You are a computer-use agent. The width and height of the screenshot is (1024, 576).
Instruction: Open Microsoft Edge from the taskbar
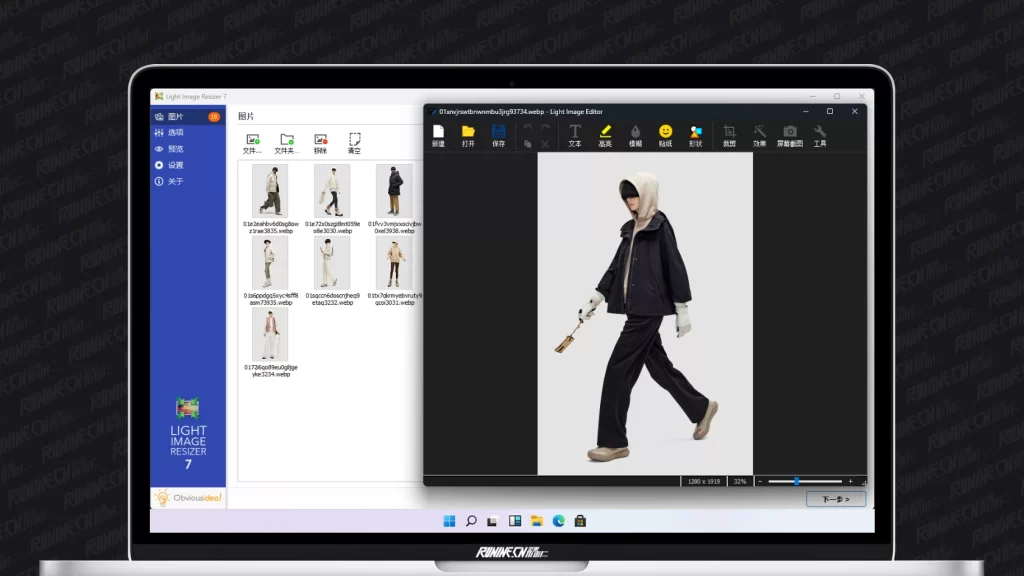click(x=558, y=521)
